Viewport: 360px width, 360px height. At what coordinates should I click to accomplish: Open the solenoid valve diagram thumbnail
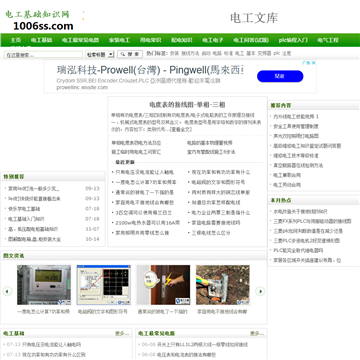pyautogui.click(x=104, y=285)
